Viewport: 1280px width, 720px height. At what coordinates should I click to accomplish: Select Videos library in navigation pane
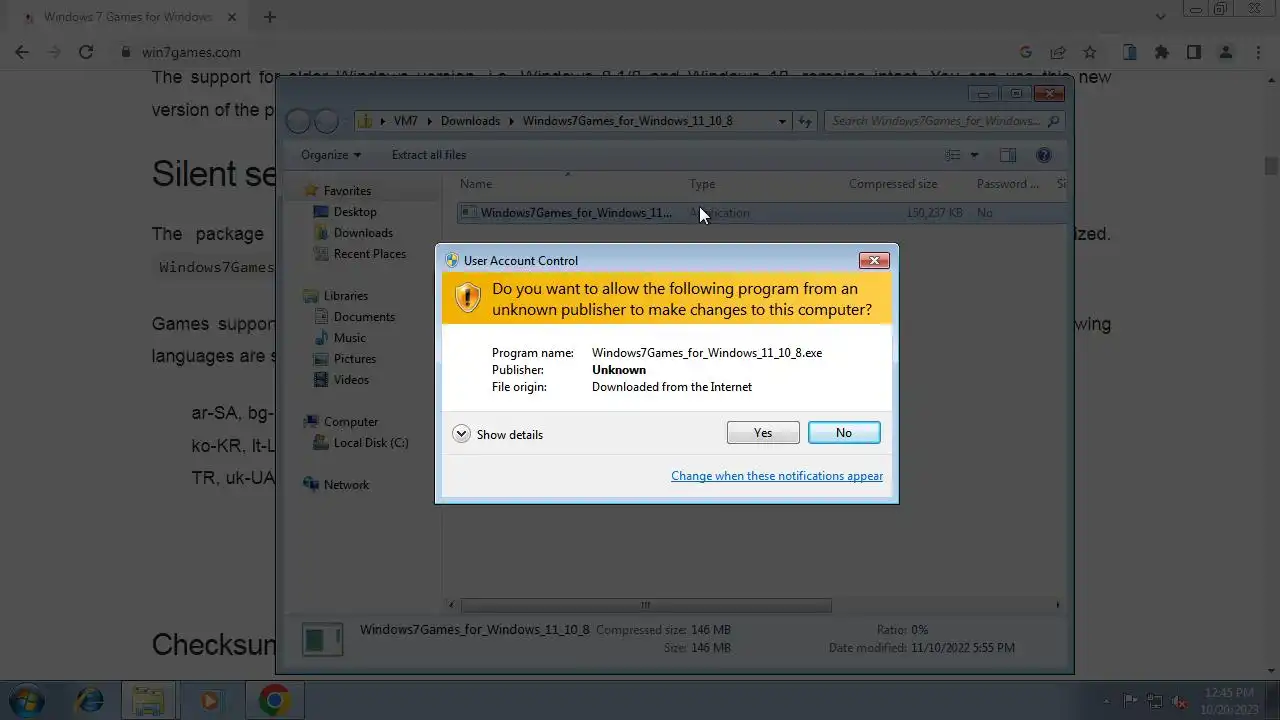click(x=351, y=380)
